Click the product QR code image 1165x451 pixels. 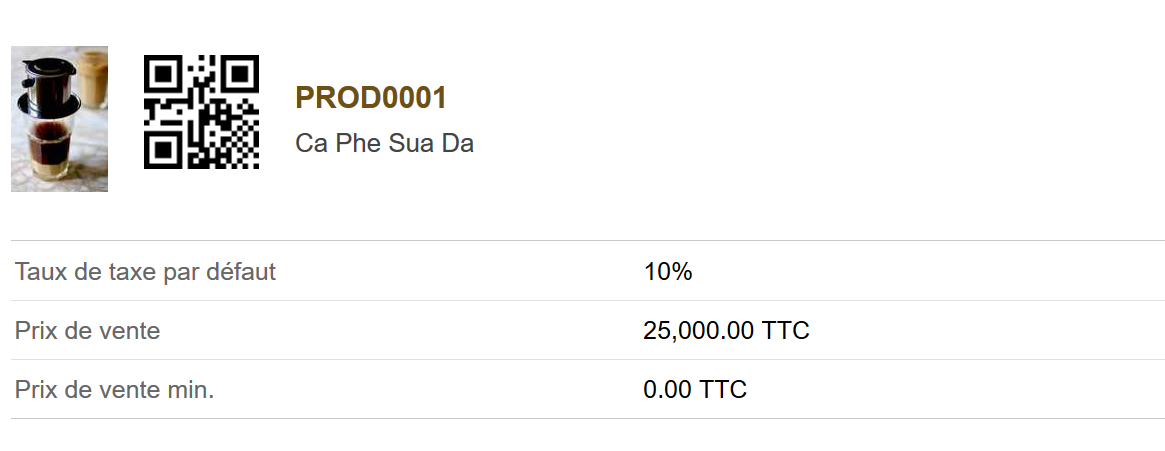pyautogui.click(x=201, y=111)
